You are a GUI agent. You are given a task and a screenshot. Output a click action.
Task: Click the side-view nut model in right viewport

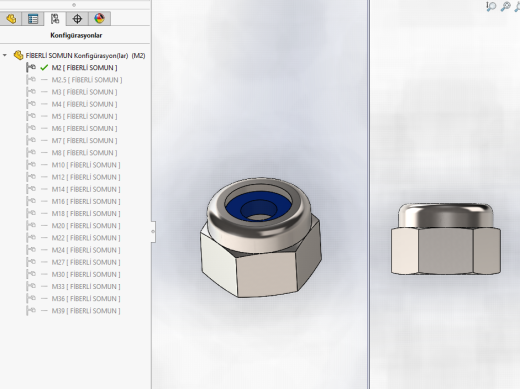(x=446, y=239)
